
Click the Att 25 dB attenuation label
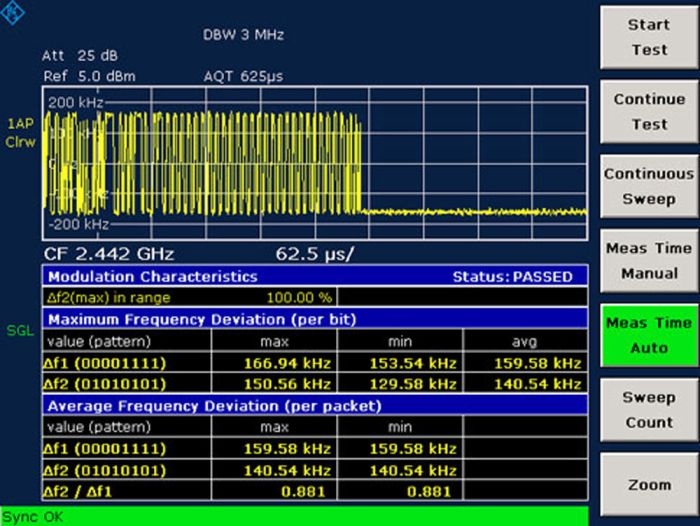point(80,56)
